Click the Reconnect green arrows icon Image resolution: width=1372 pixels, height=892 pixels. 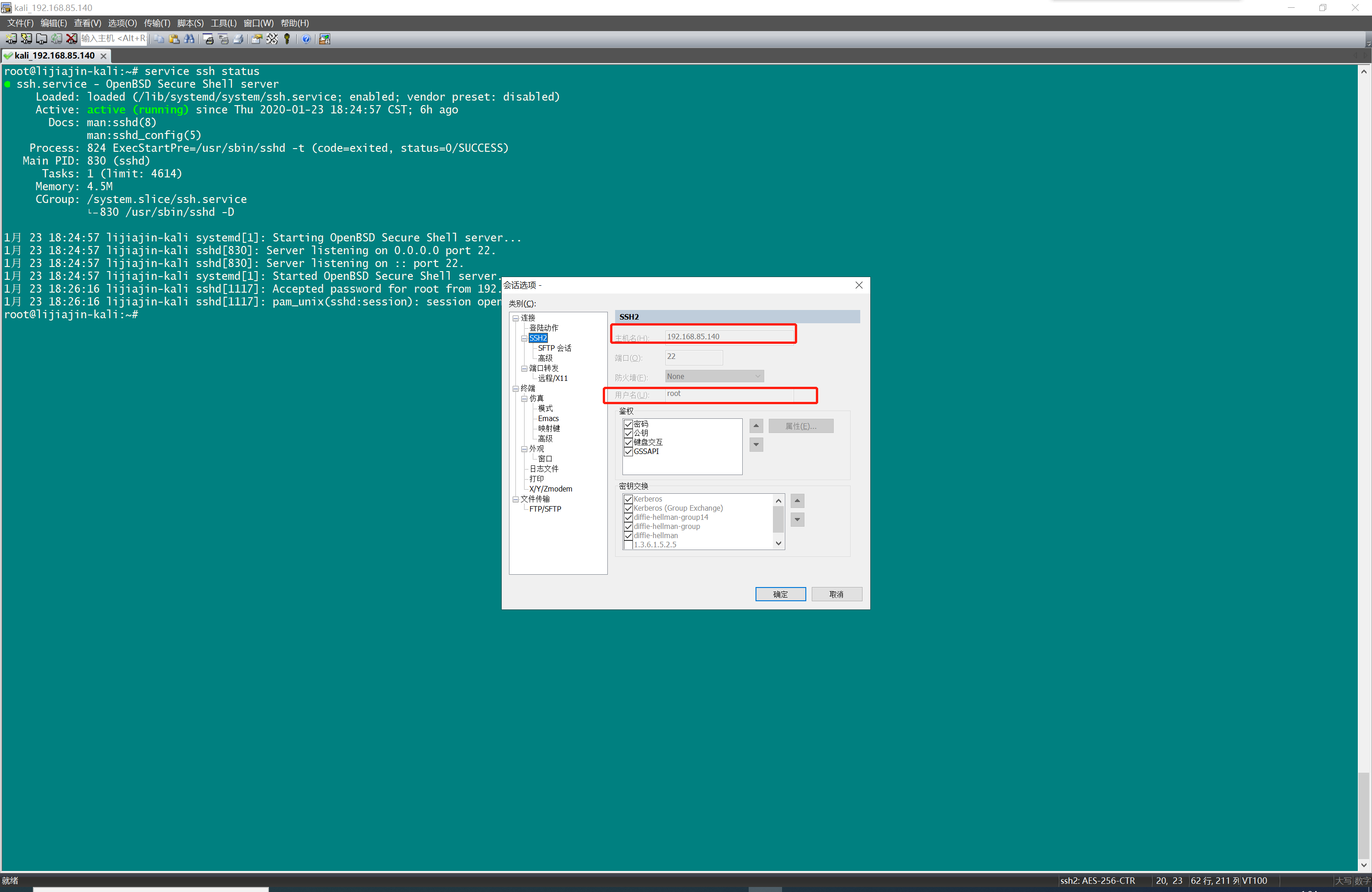pos(56,38)
